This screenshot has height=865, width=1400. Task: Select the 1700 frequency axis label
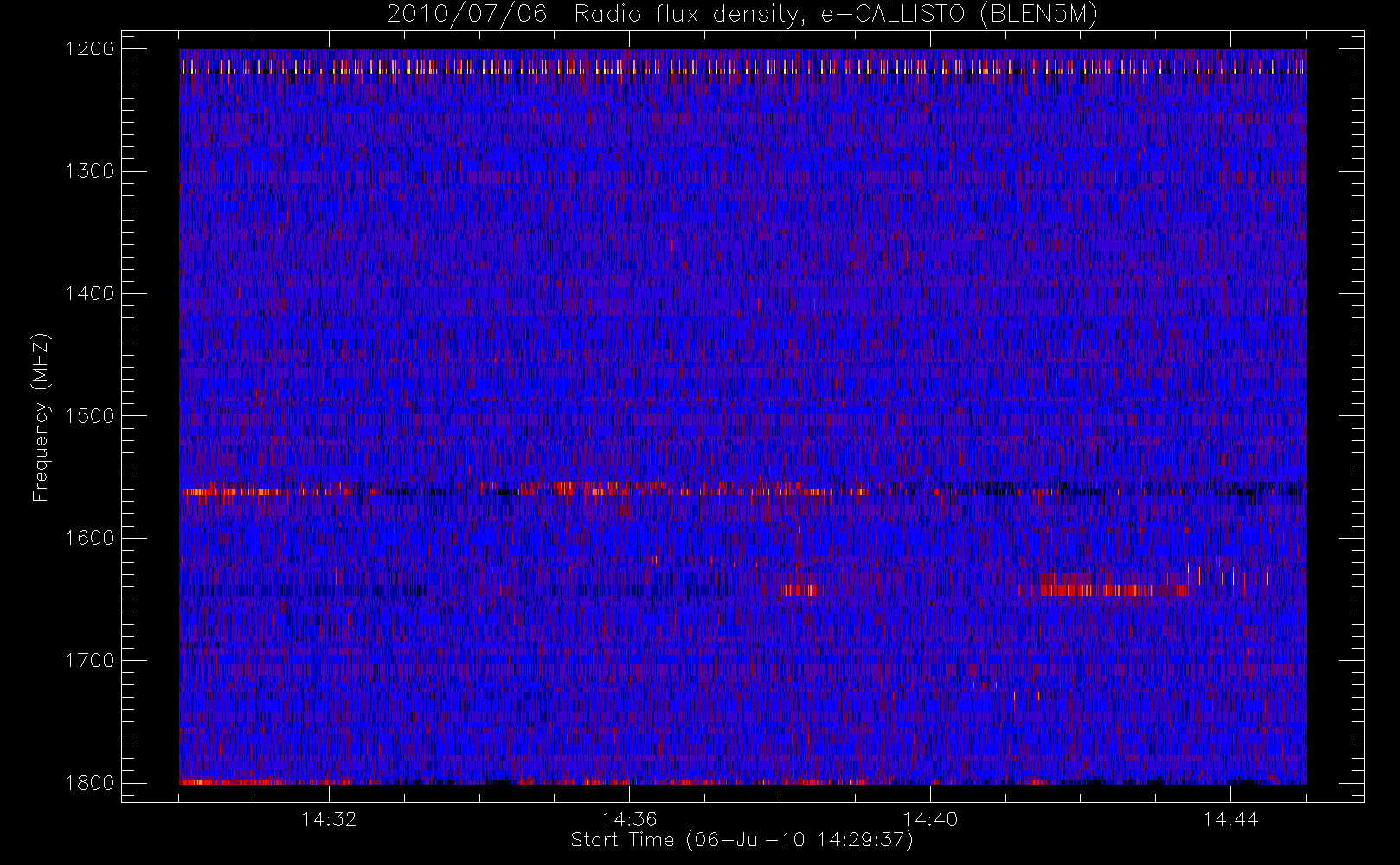coord(90,660)
